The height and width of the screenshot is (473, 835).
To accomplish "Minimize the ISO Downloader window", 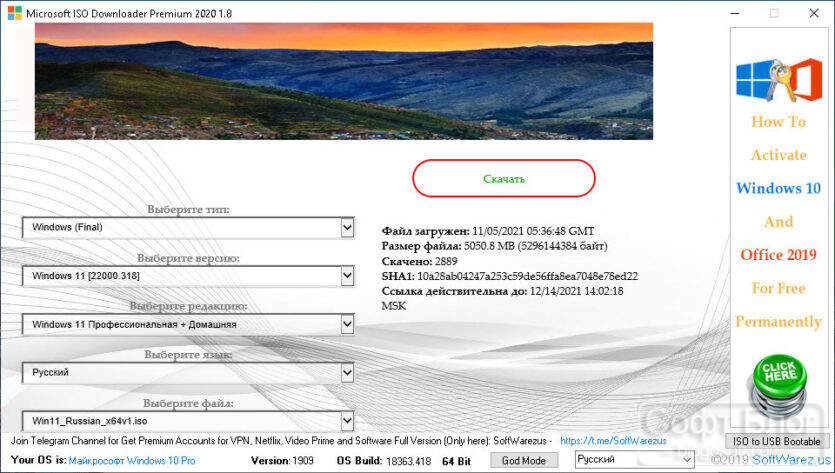I will [735, 13].
